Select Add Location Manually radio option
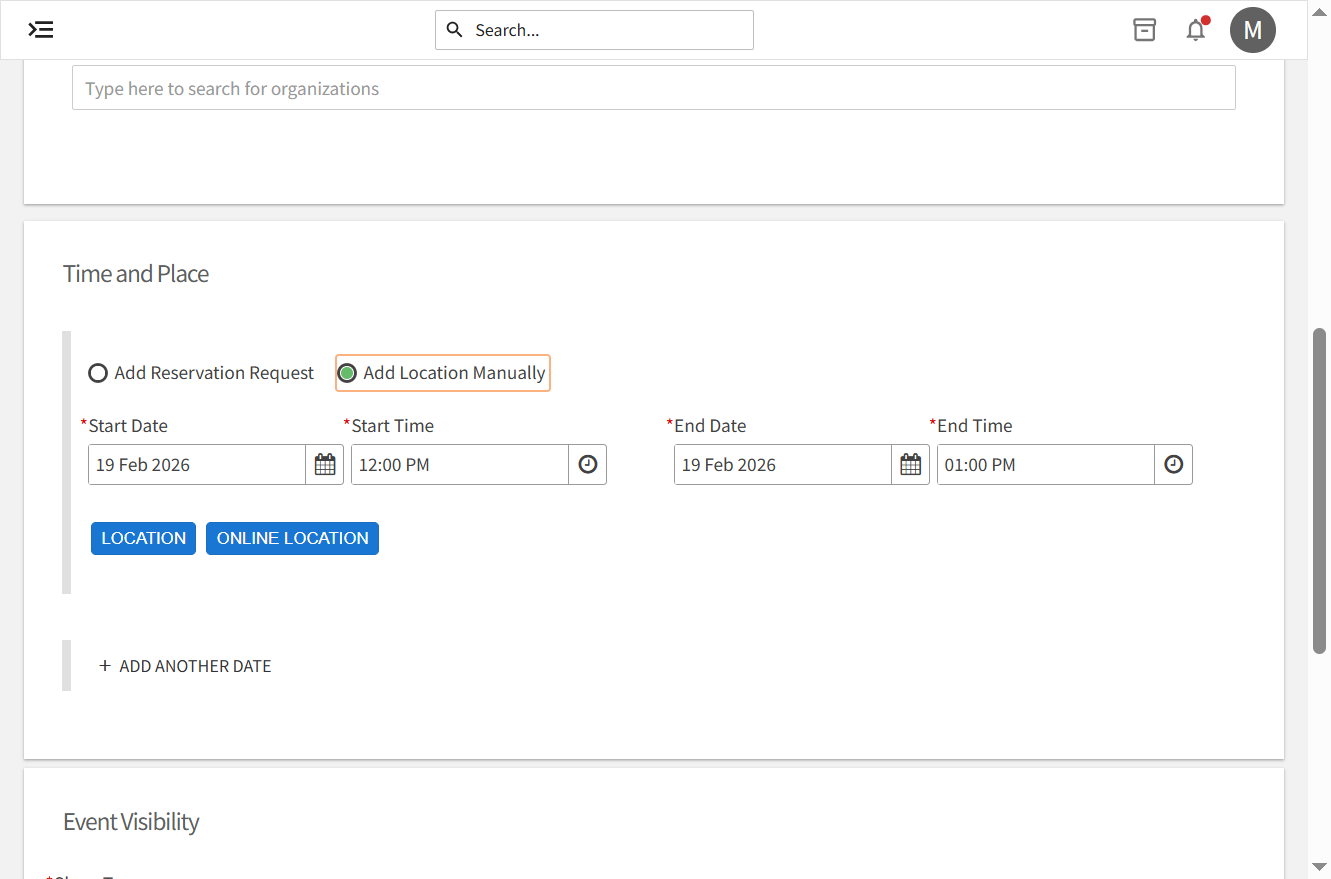Image resolution: width=1331 pixels, height=879 pixels. point(347,373)
